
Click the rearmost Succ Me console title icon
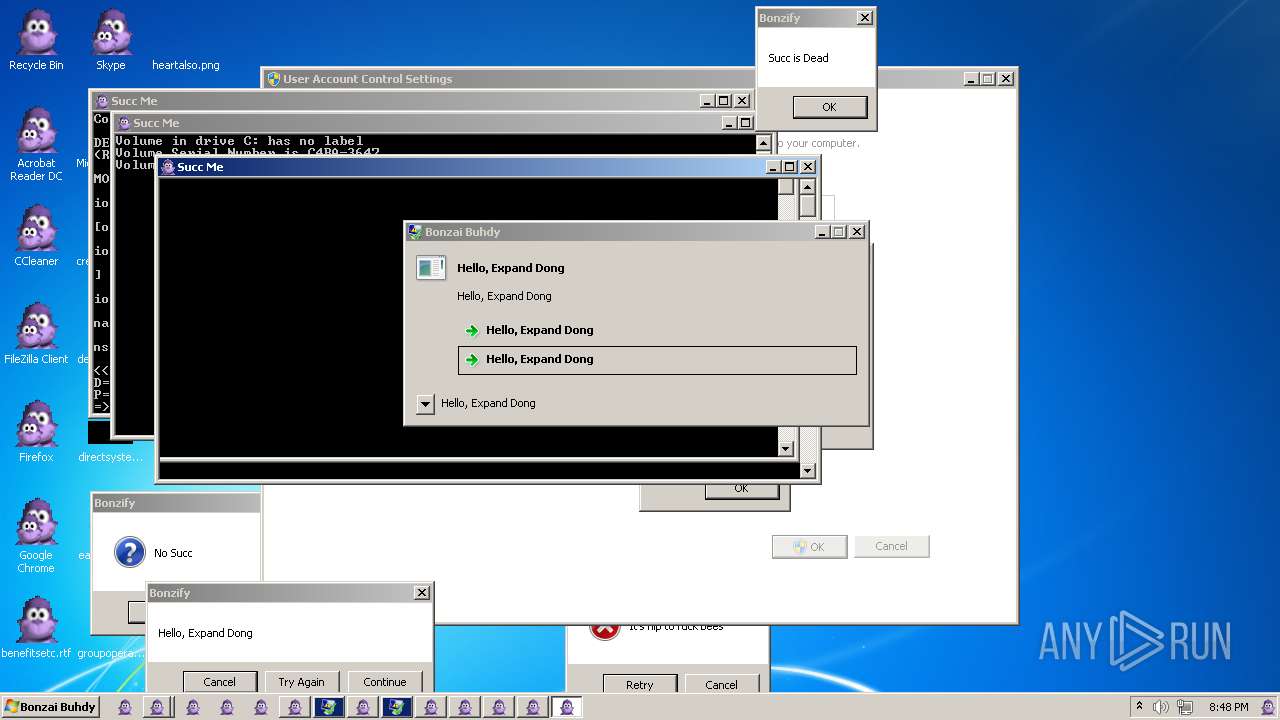click(x=102, y=101)
